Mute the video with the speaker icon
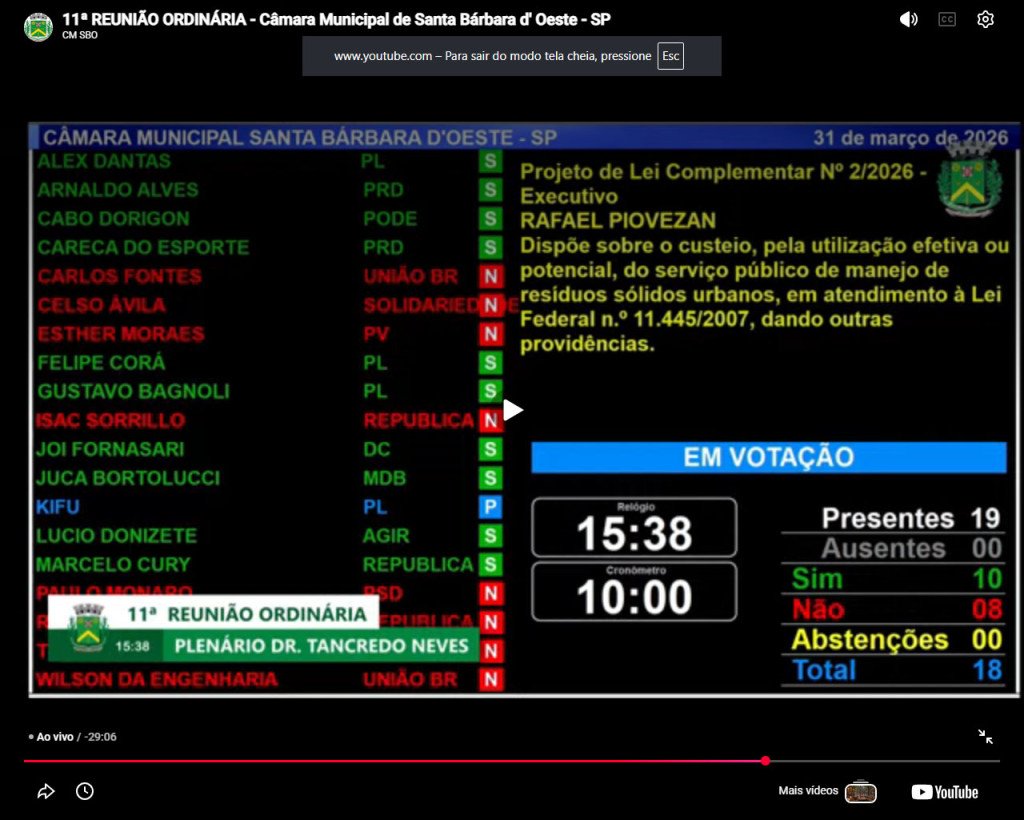This screenshot has width=1024, height=820. [x=908, y=19]
